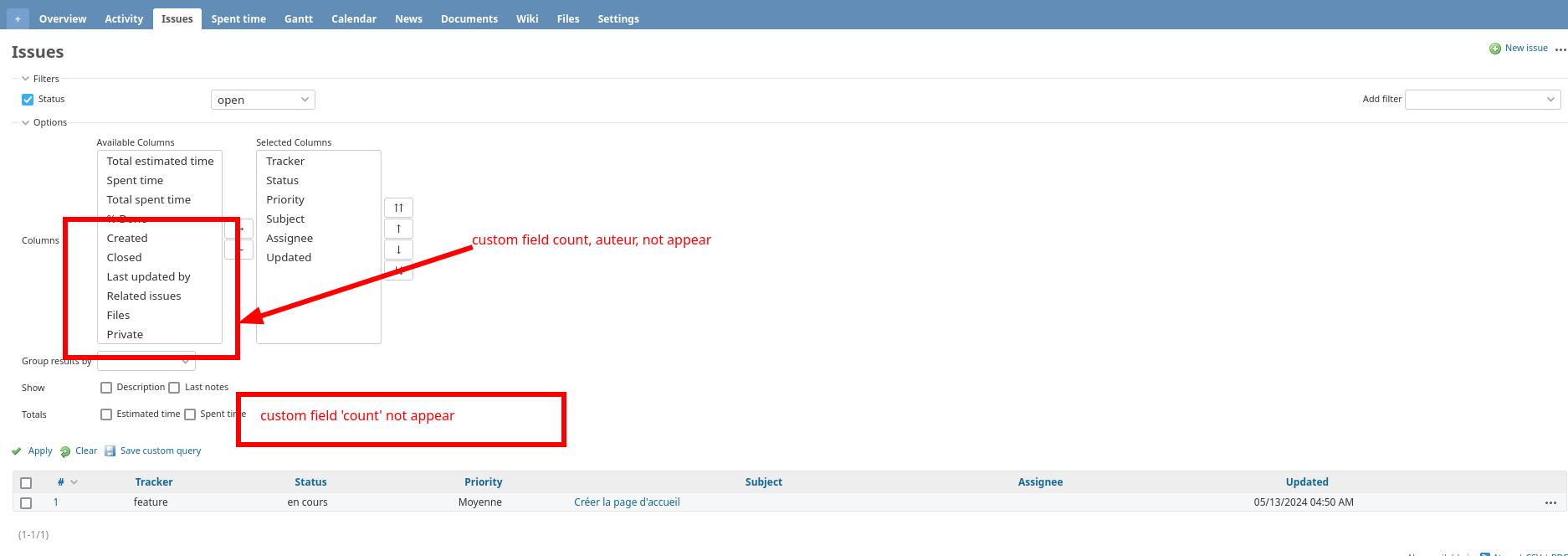The width and height of the screenshot is (1568, 556).
Task: Sort by the # column header
Action: (x=61, y=482)
